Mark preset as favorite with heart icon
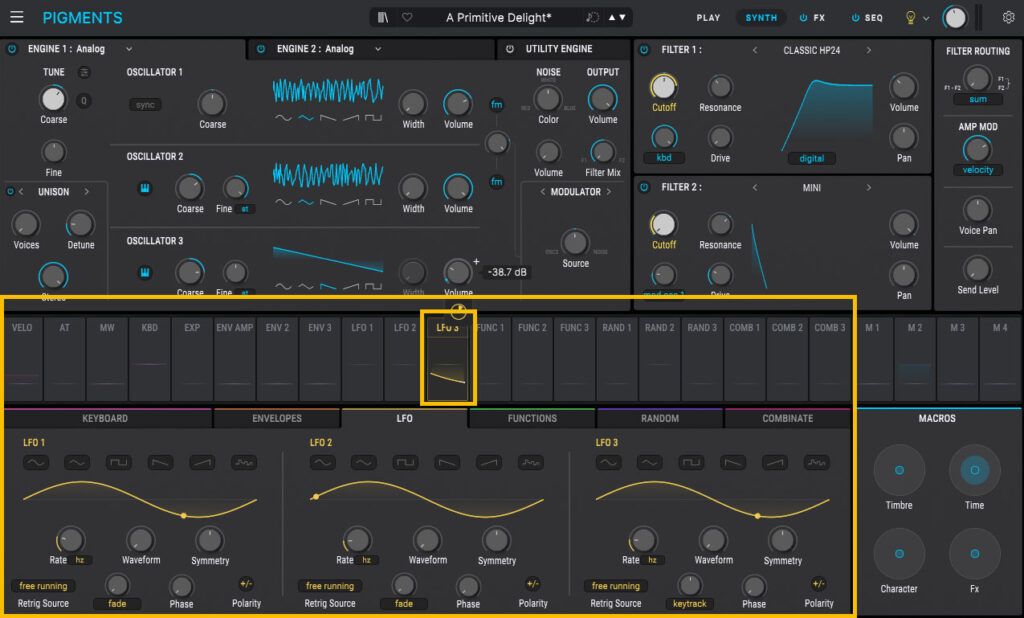 click(407, 18)
